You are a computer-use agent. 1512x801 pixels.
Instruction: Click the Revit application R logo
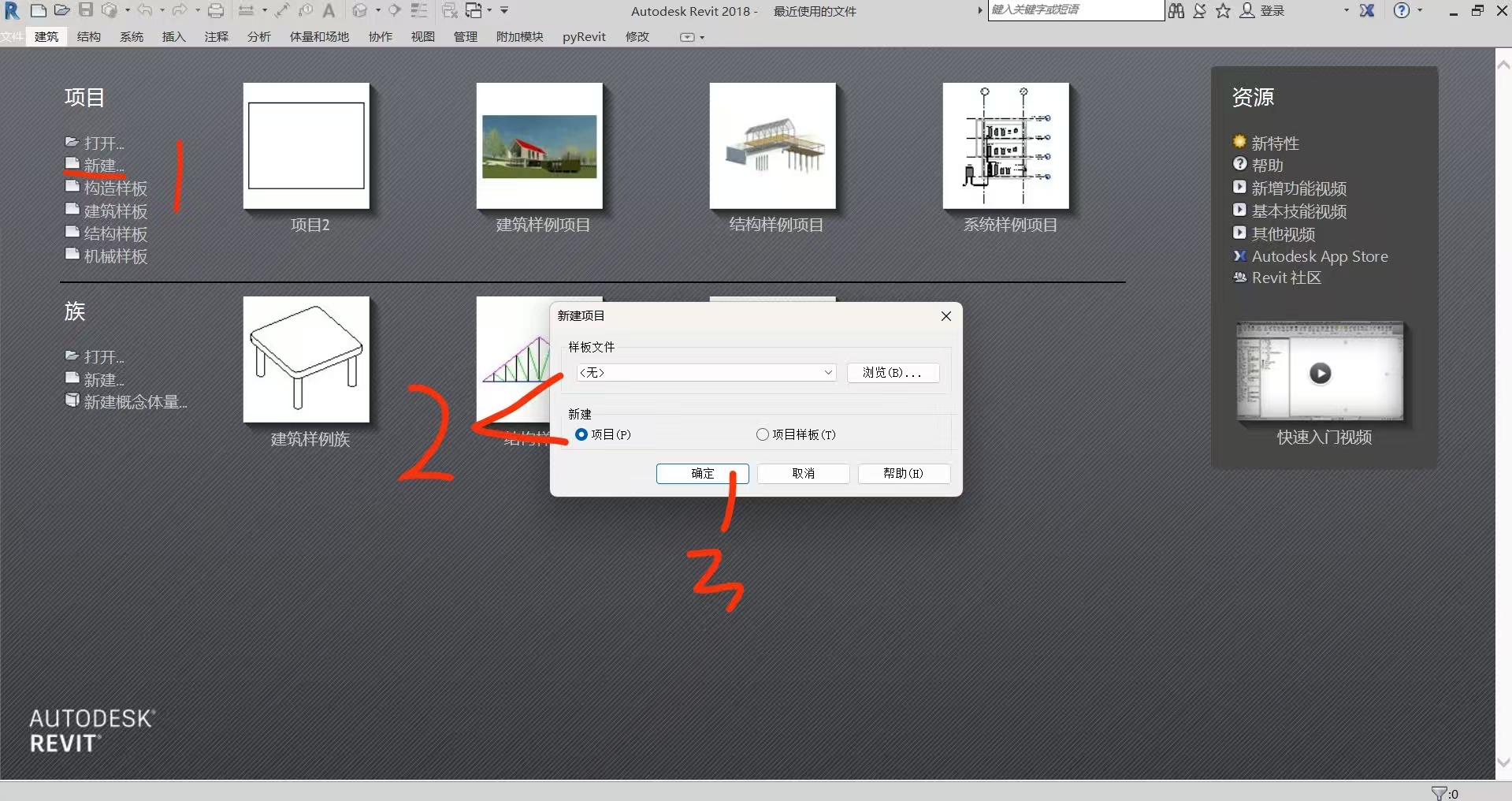coord(12,10)
